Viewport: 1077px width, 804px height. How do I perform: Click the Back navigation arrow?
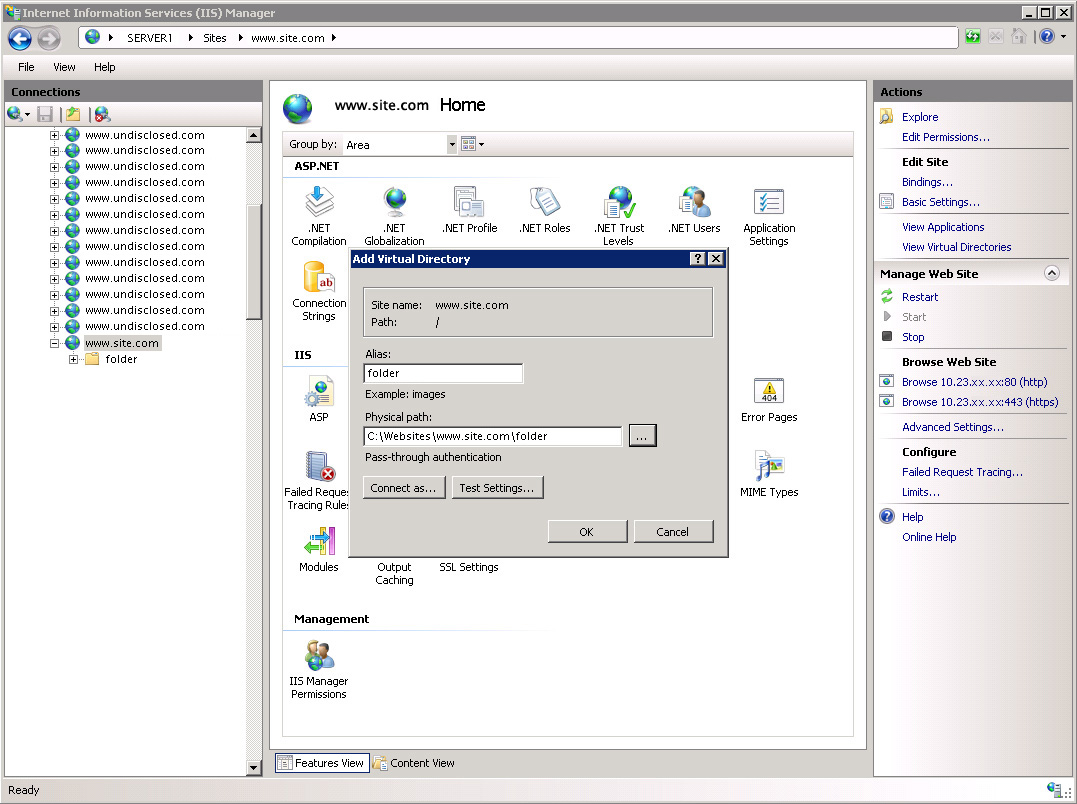click(x=20, y=38)
